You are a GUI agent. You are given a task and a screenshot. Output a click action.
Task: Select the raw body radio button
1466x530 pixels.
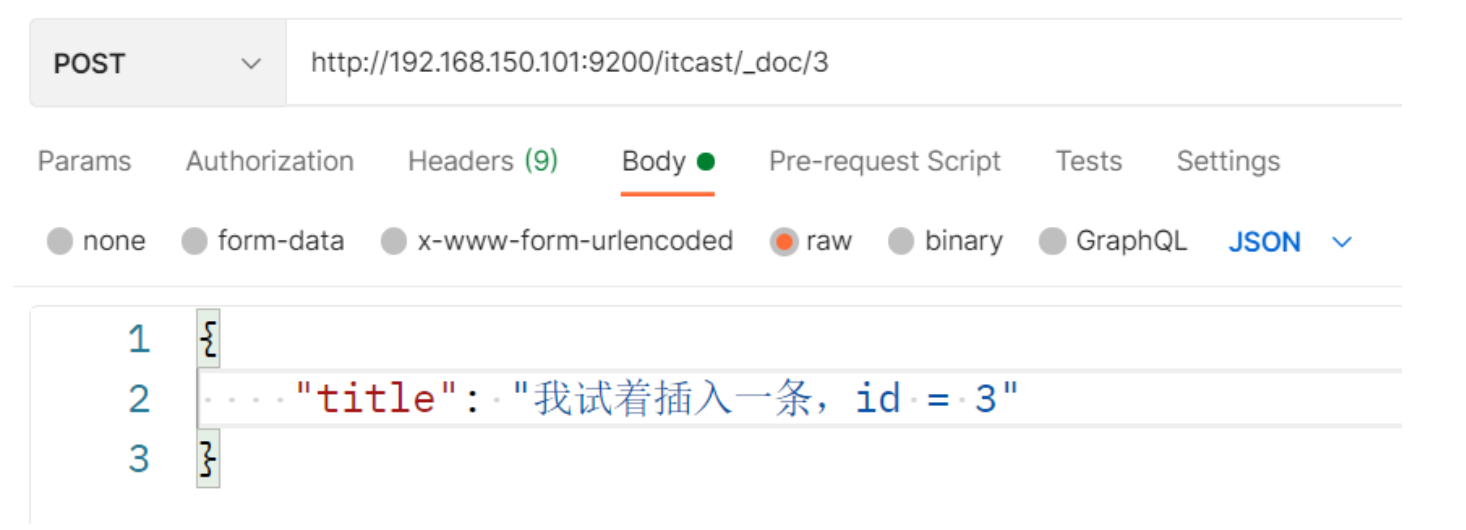pyautogui.click(x=784, y=242)
